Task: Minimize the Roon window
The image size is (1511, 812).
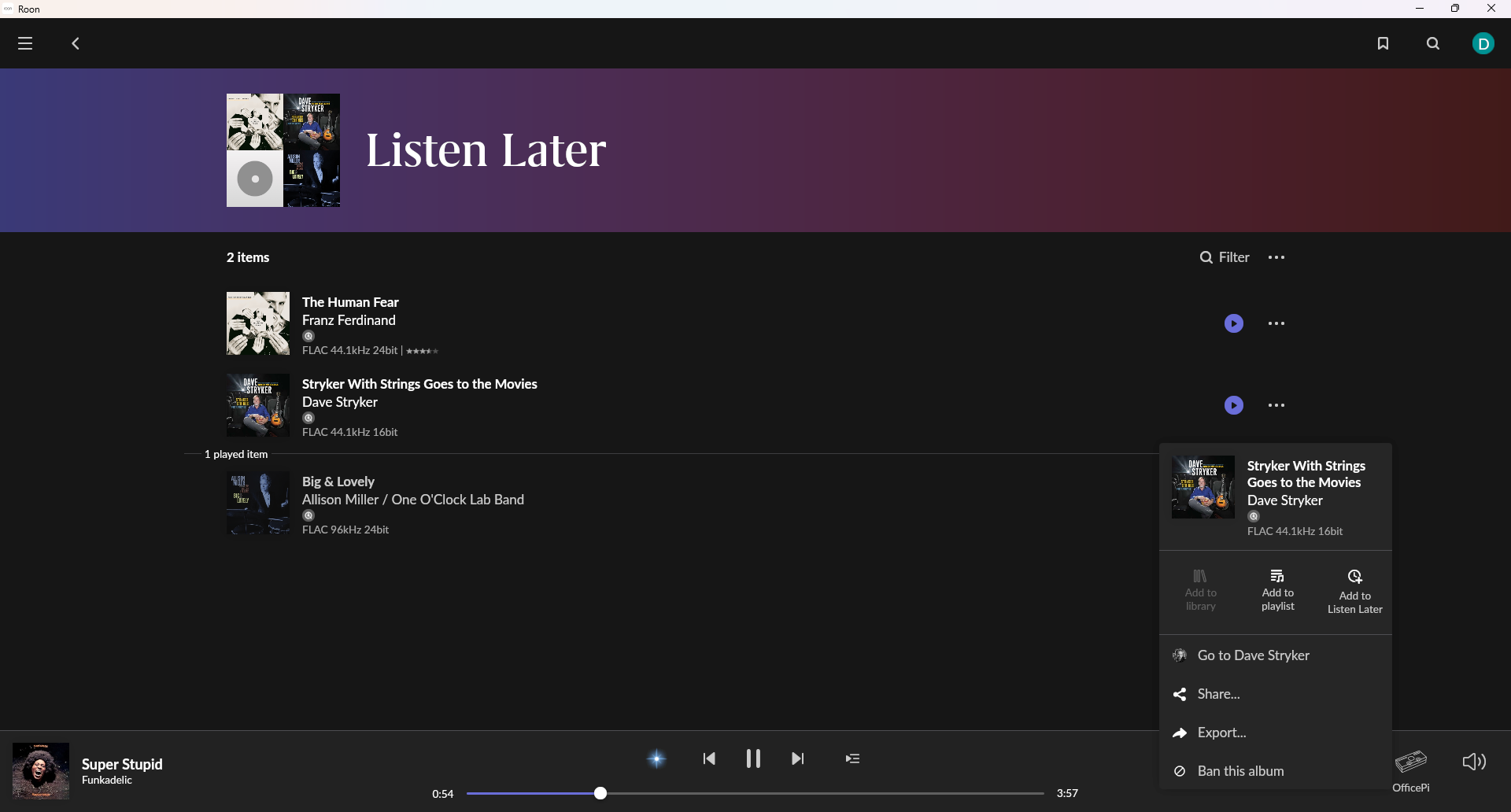Action: (1420, 9)
